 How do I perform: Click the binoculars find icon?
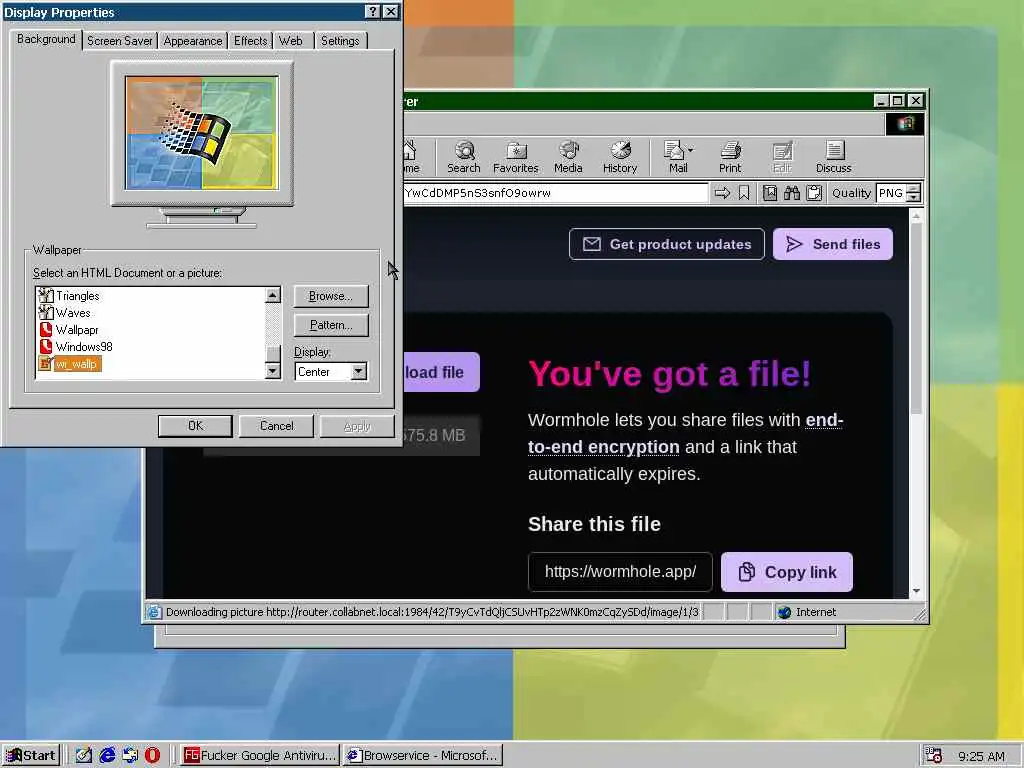792,193
